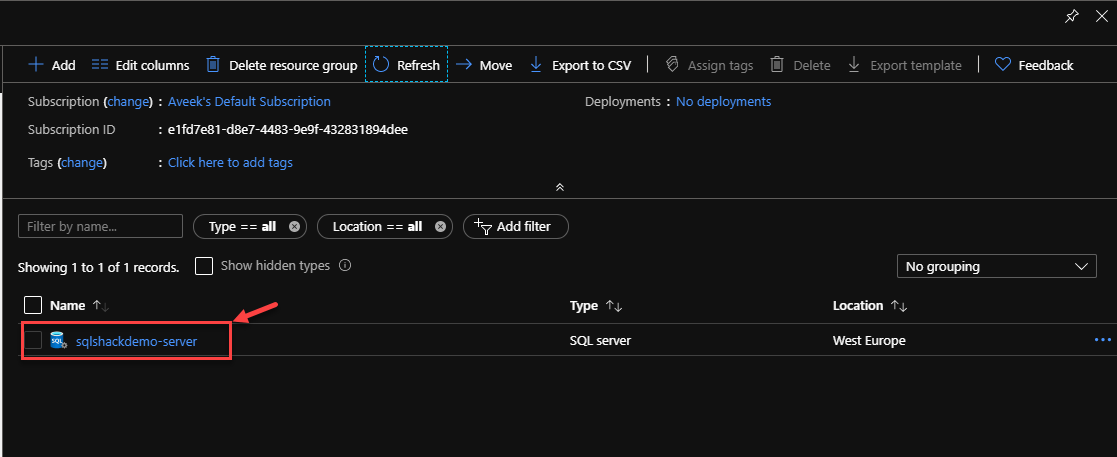Open Edit columns in toolbar

tap(140, 65)
